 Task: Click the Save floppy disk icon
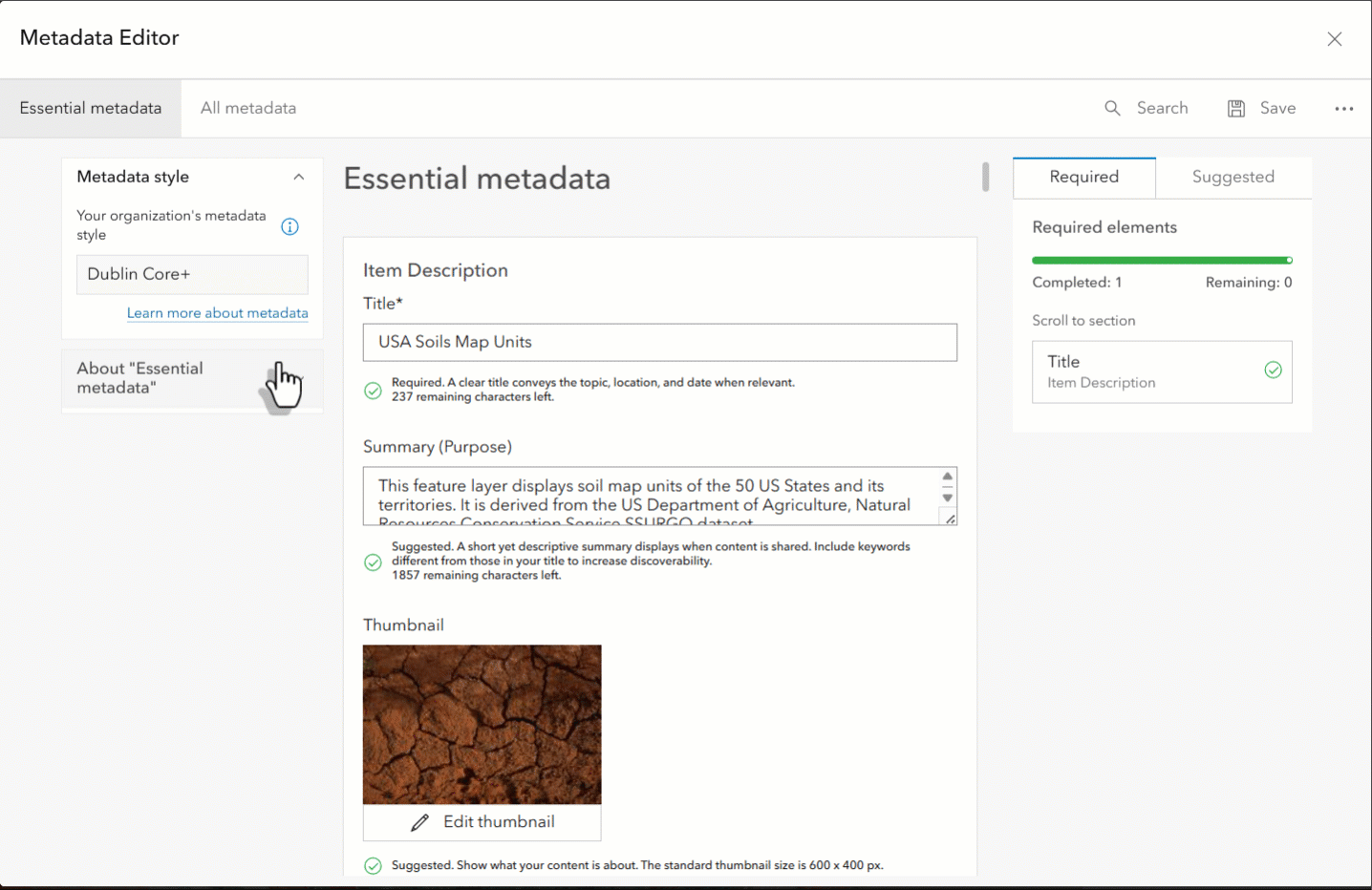point(1236,108)
